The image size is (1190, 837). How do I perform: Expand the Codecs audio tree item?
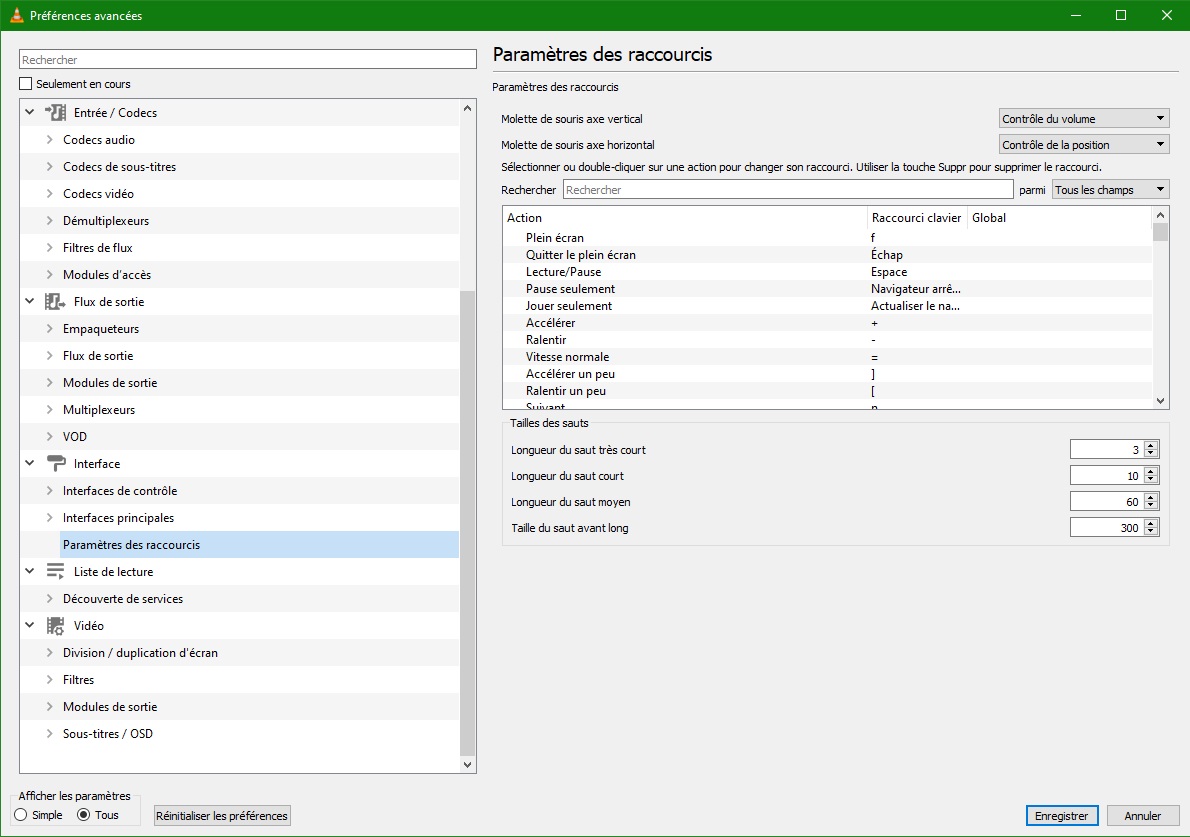[x=50, y=140]
